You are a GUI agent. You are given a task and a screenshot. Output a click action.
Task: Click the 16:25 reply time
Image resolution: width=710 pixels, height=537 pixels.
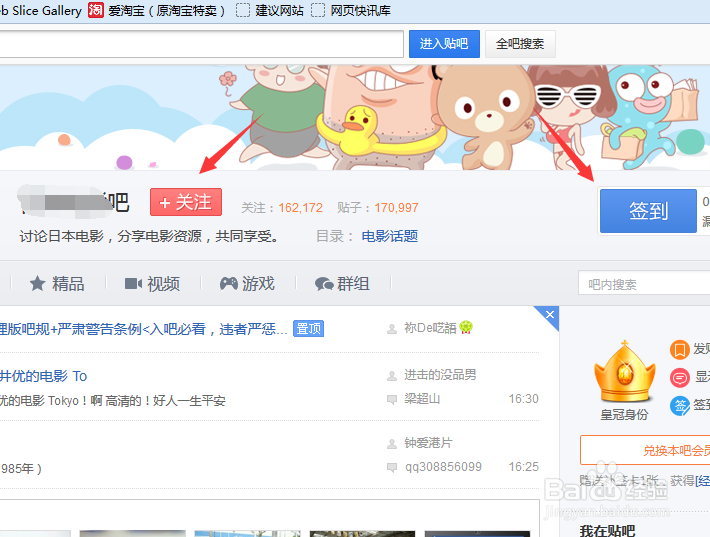click(523, 467)
